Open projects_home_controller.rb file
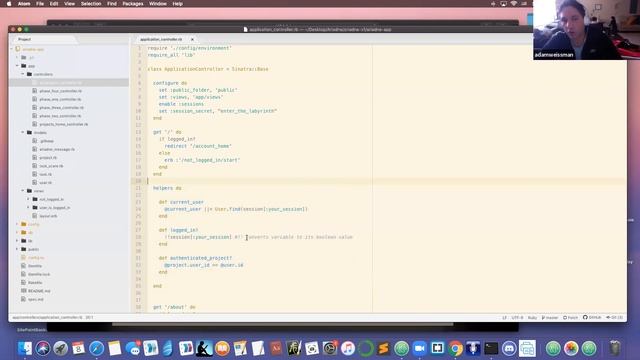The width and height of the screenshot is (640, 360). (x=63, y=124)
